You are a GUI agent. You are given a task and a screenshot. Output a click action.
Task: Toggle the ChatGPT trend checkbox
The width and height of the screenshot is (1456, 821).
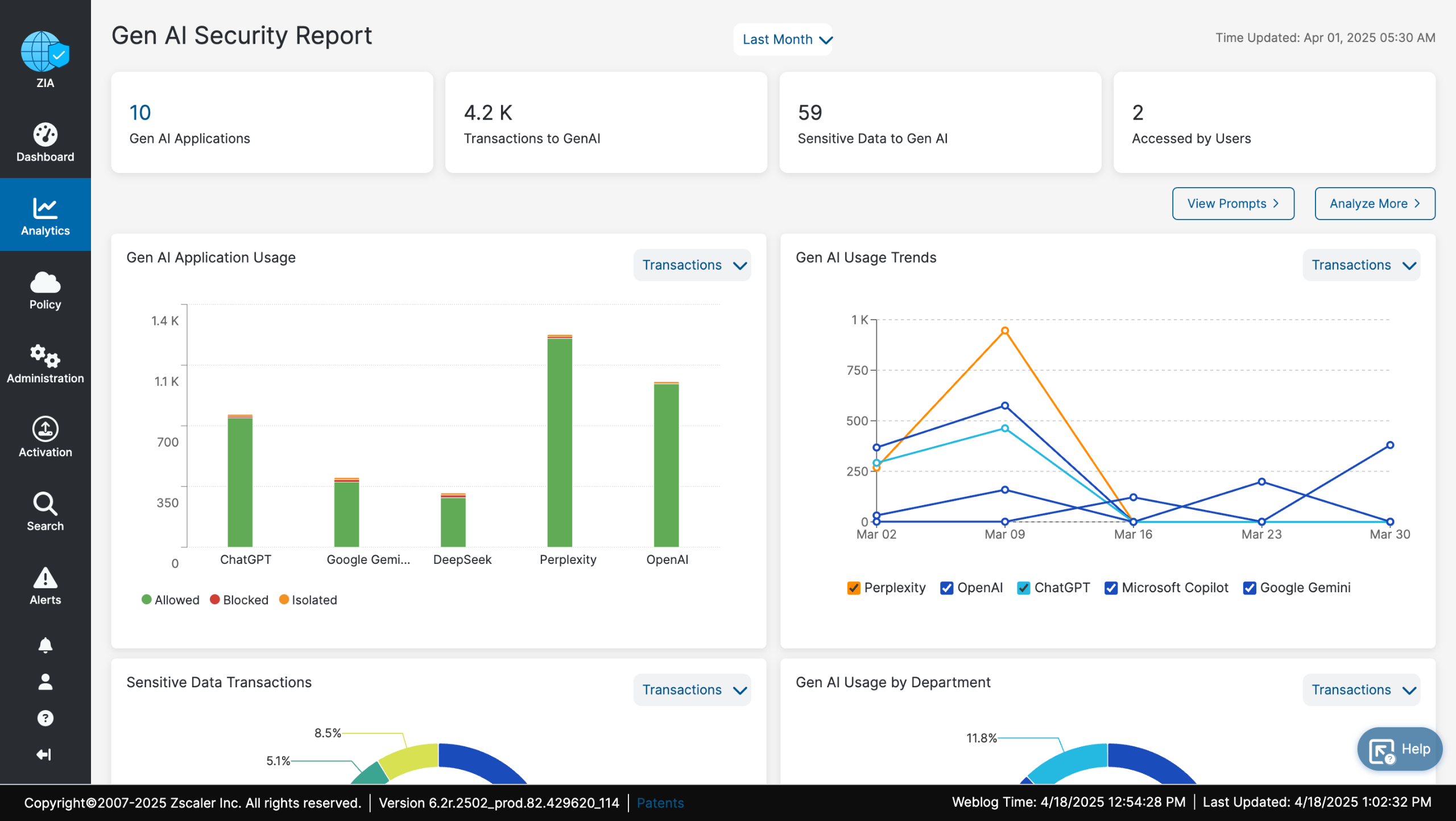pos(1023,588)
